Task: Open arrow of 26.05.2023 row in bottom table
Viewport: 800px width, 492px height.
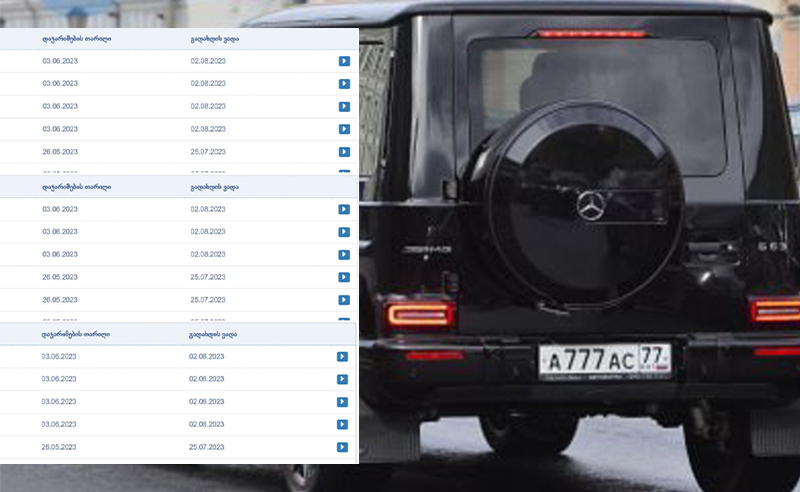Action: tap(342, 448)
